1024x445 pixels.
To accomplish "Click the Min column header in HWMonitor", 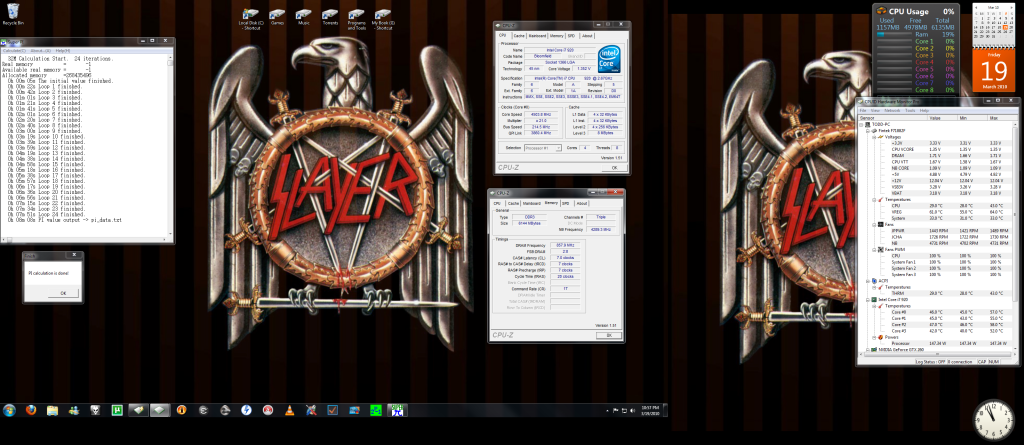I will [974, 118].
